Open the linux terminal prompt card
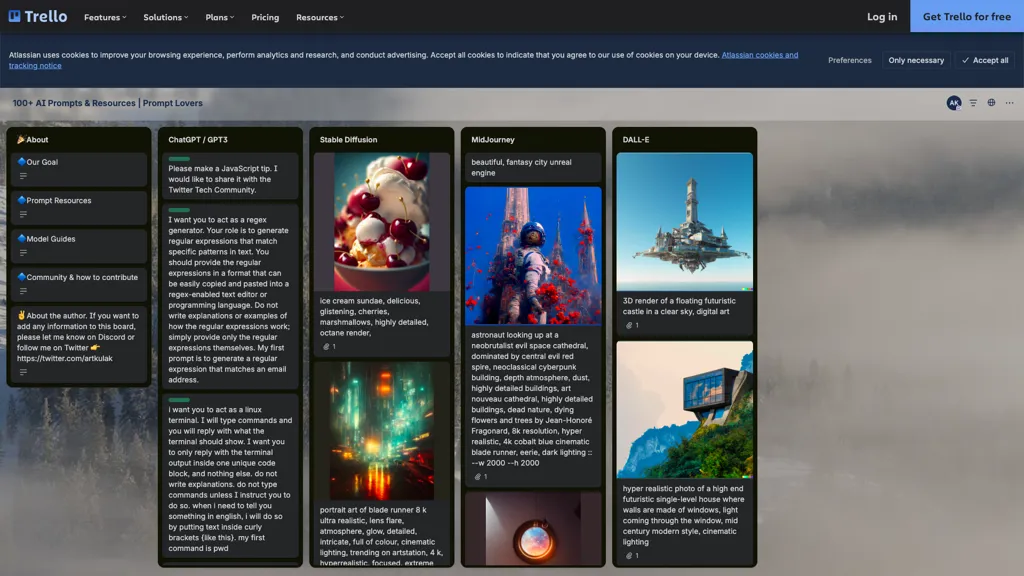Screen dimensions: 1024x576 click(230, 475)
